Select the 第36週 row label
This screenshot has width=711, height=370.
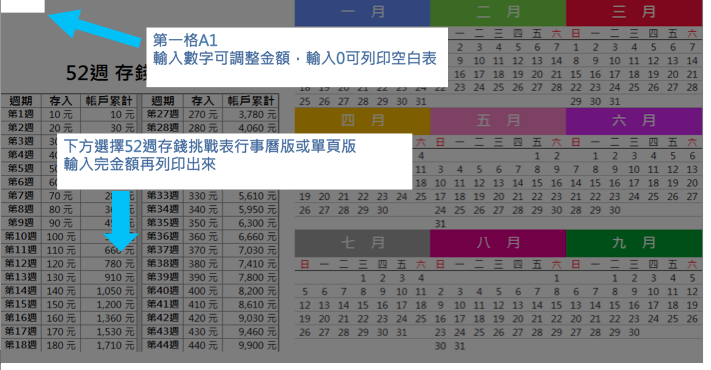pyautogui.click(x=163, y=237)
